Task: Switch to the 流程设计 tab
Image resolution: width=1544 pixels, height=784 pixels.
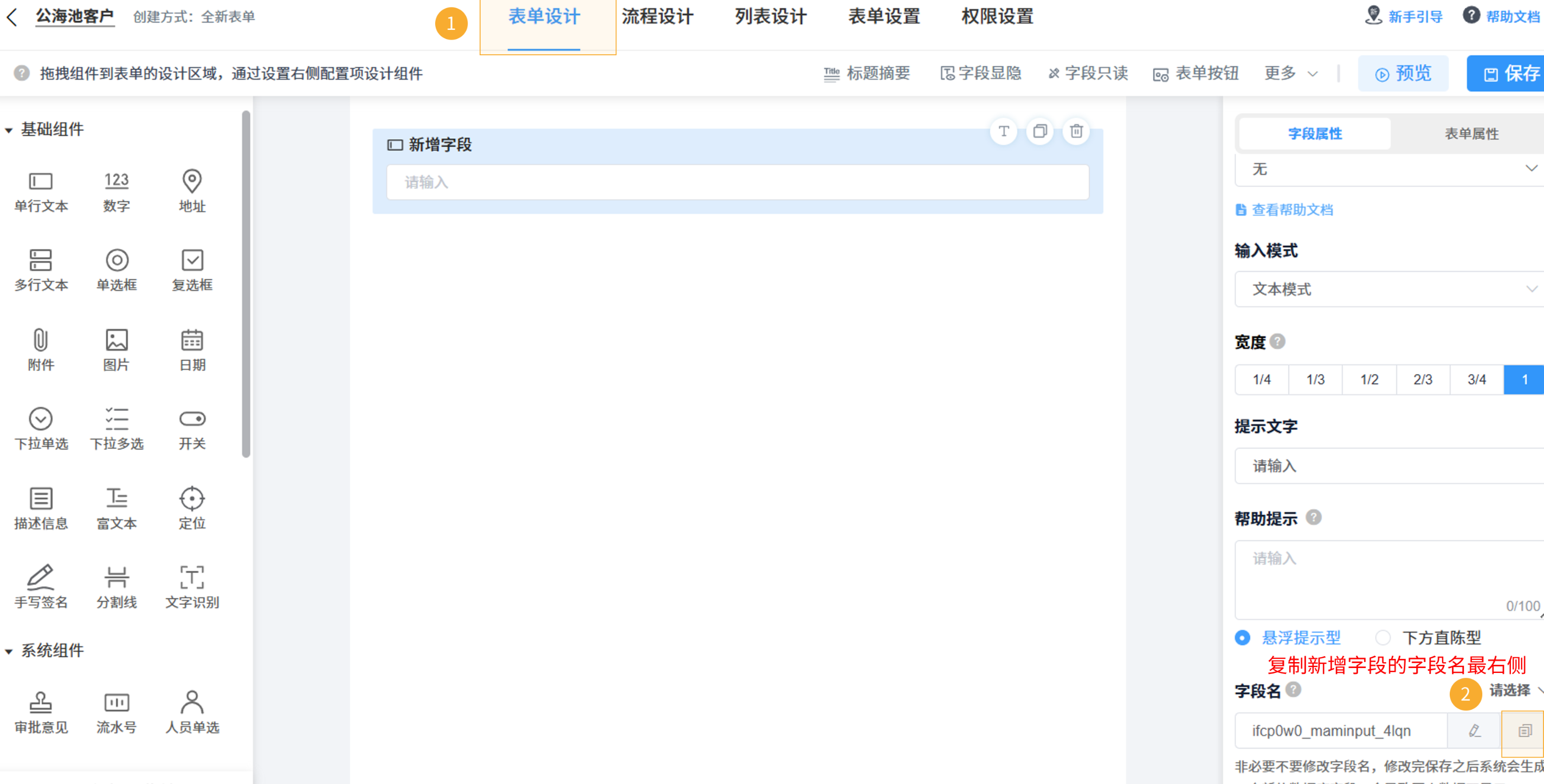Action: click(657, 17)
